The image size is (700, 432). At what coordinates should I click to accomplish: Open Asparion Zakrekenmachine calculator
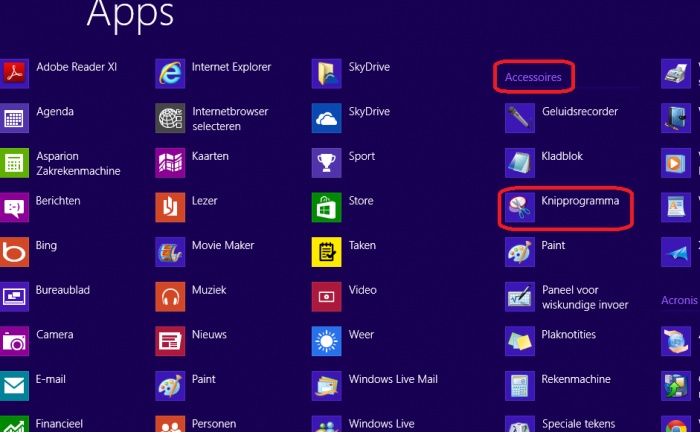(60, 163)
